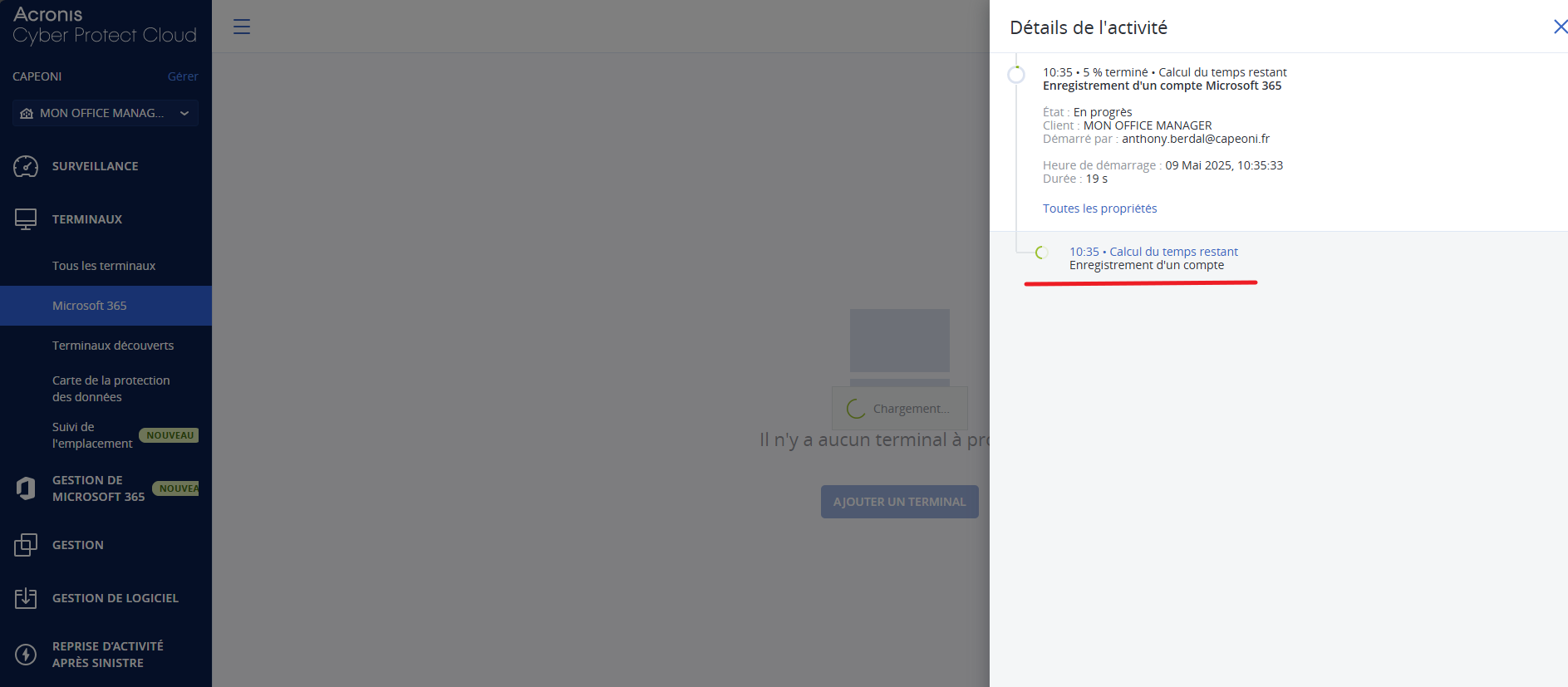Toggle the hamburger menu icon

[242, 27]
